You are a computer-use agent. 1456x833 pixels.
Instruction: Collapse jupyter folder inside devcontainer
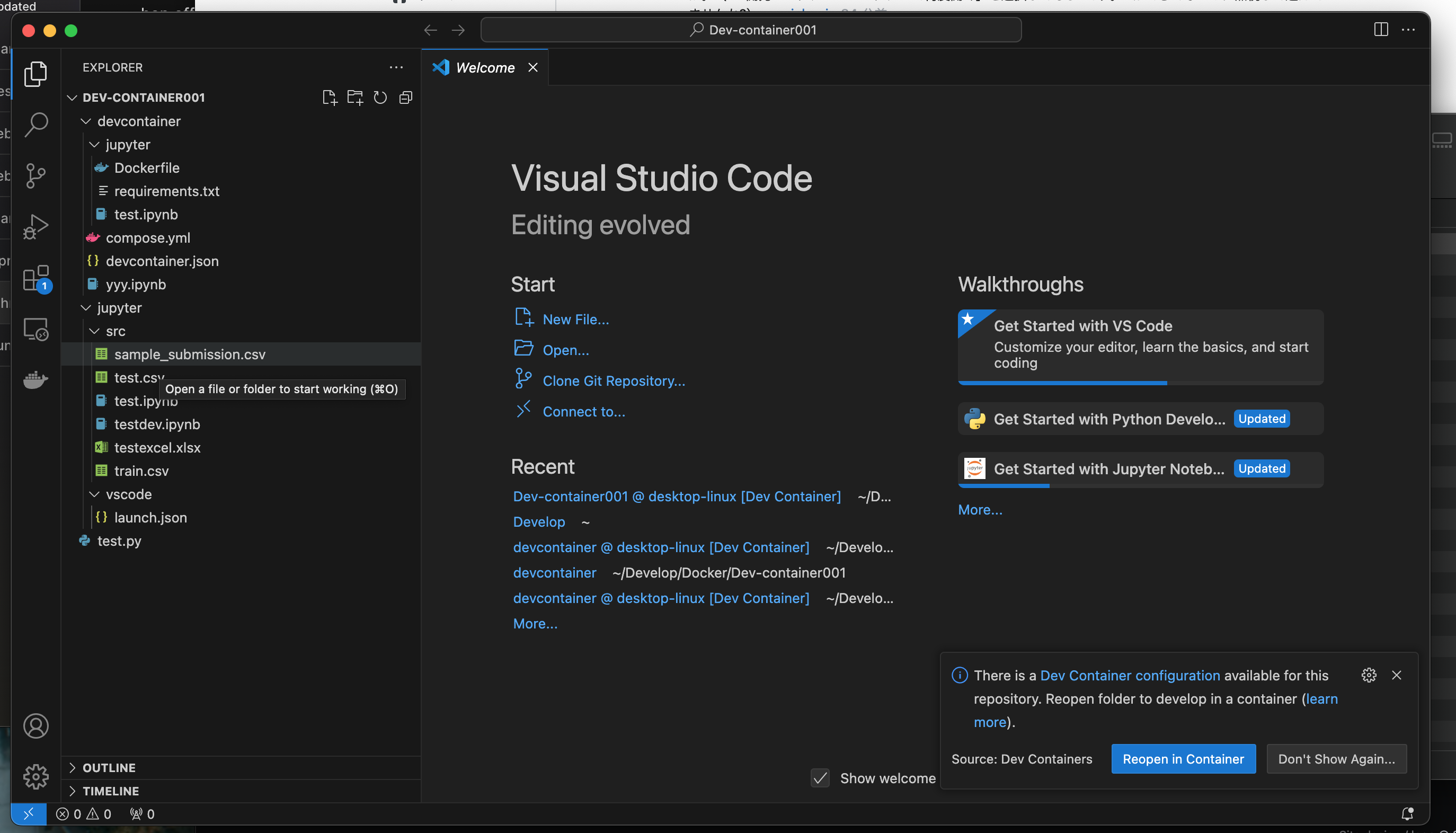[94, 145]
